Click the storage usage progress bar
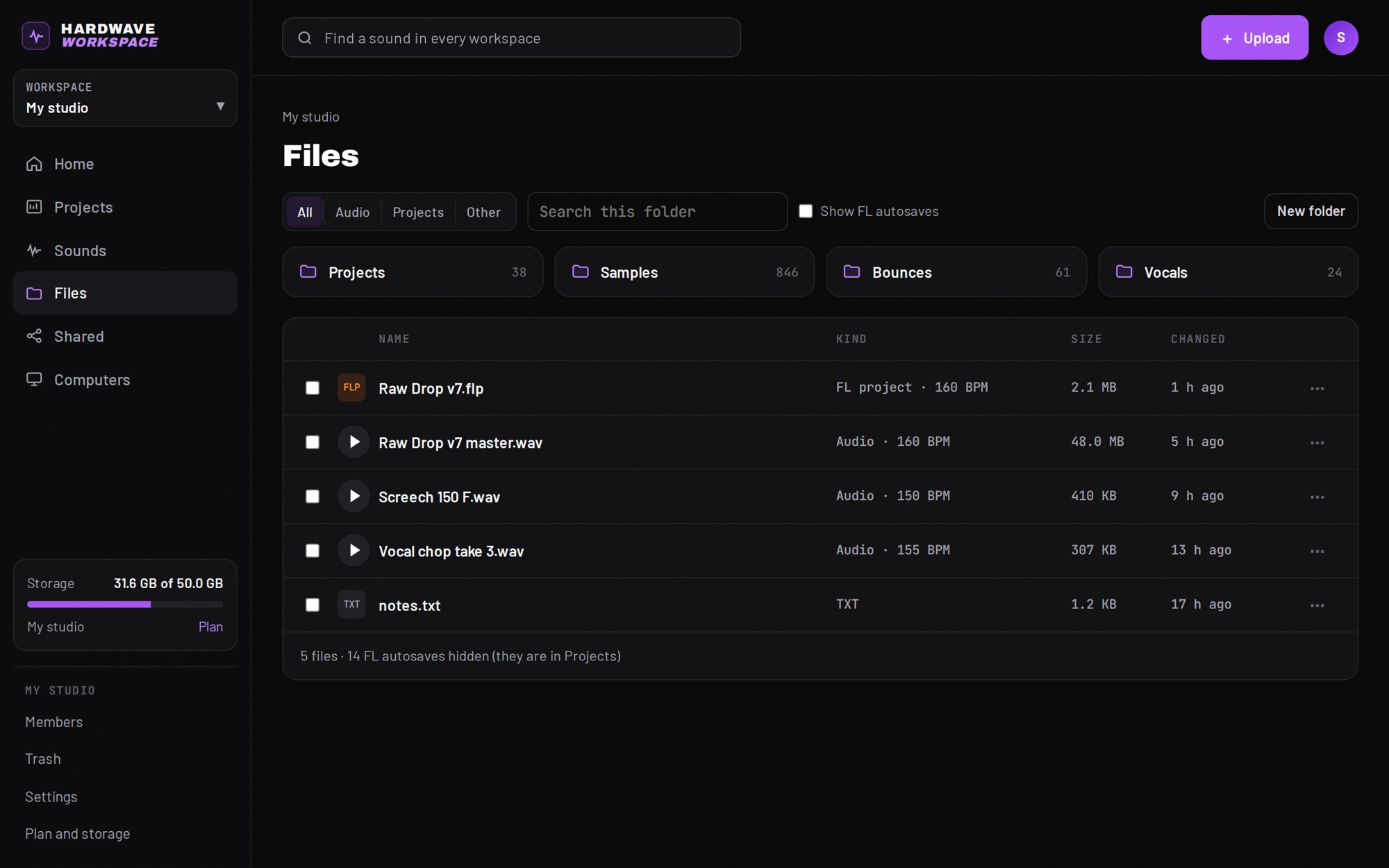This screenshot has height=868, width=1389. click(125, 604)
